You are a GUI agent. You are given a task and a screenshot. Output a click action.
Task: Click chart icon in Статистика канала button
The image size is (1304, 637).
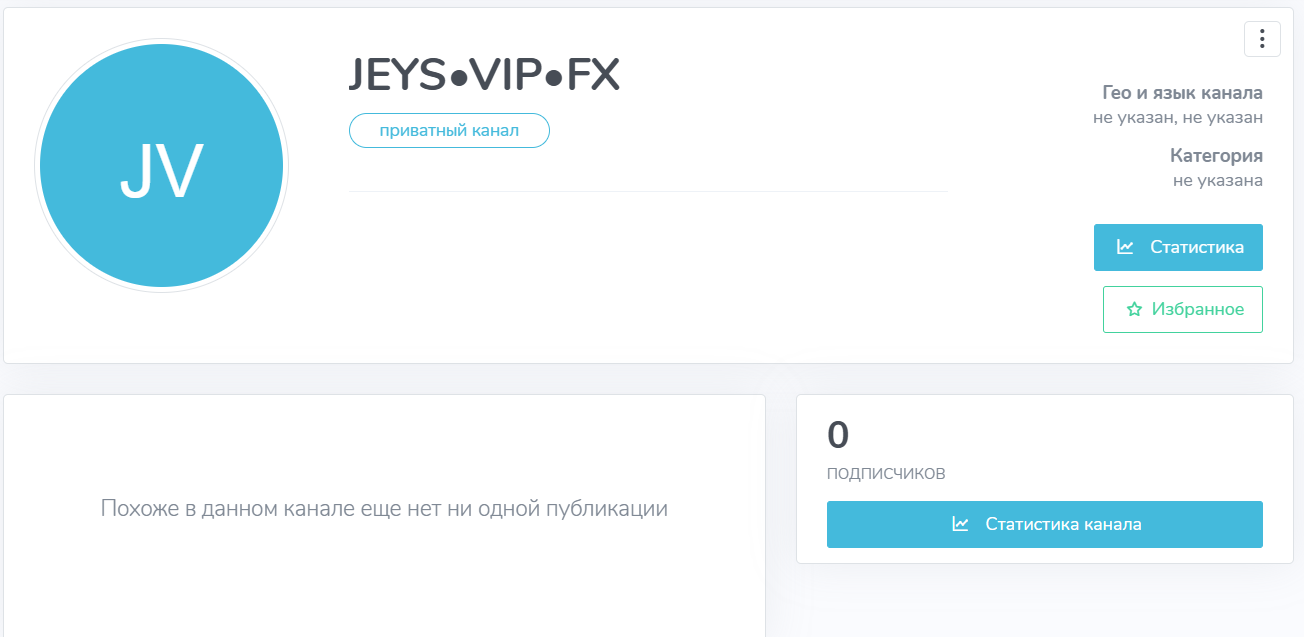960,524
